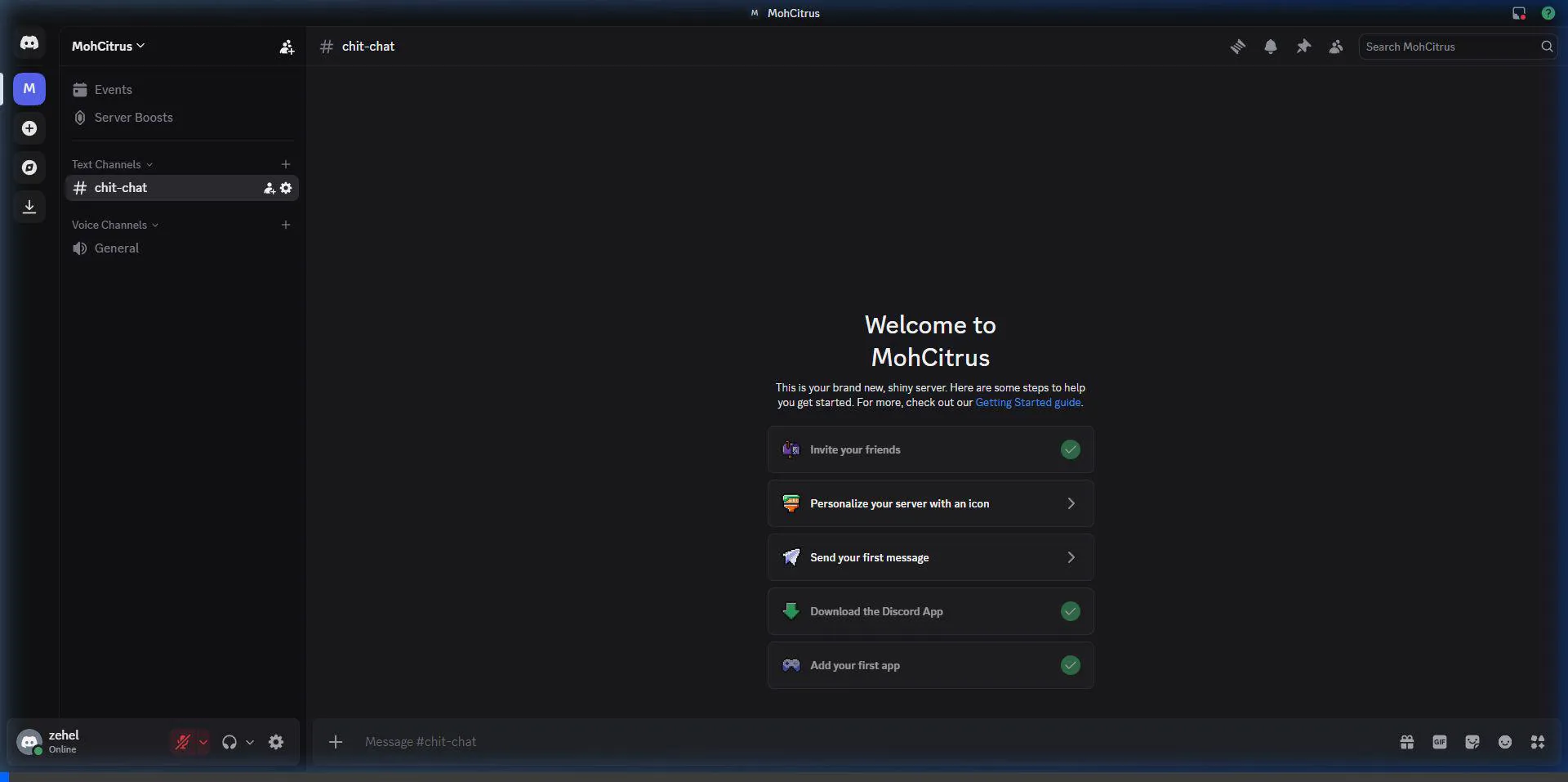Click Personalize your server with an icon
The height and width of the screenshot is (782, 1568).
click(x=930, y=503)
